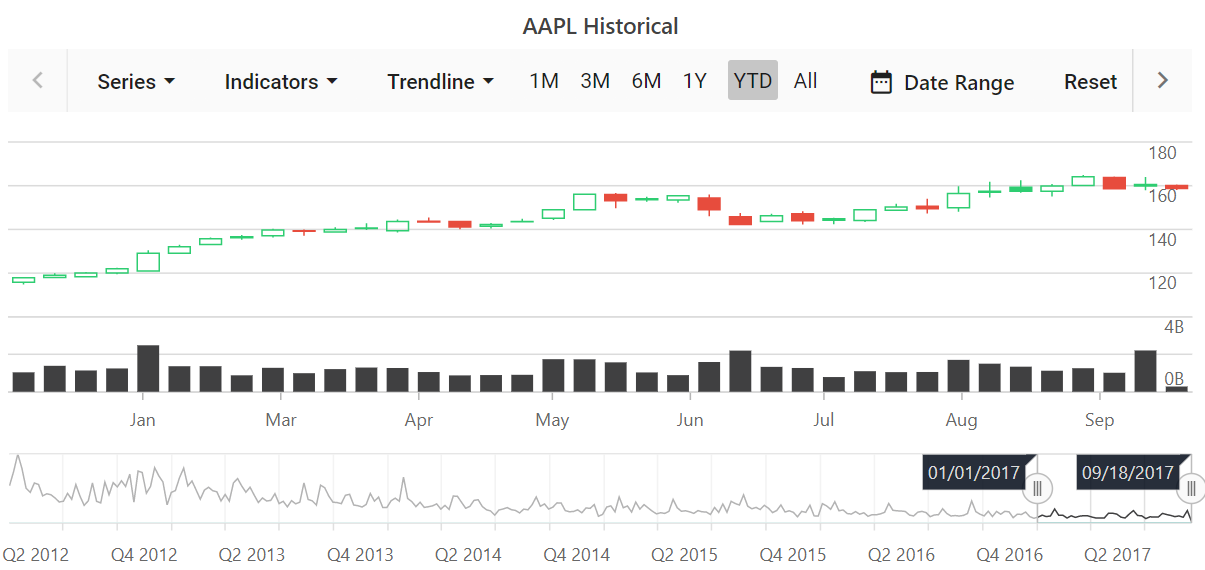Open the Date Range calendar picker
Screen dimensions: 1205x570
pos(942,82)
